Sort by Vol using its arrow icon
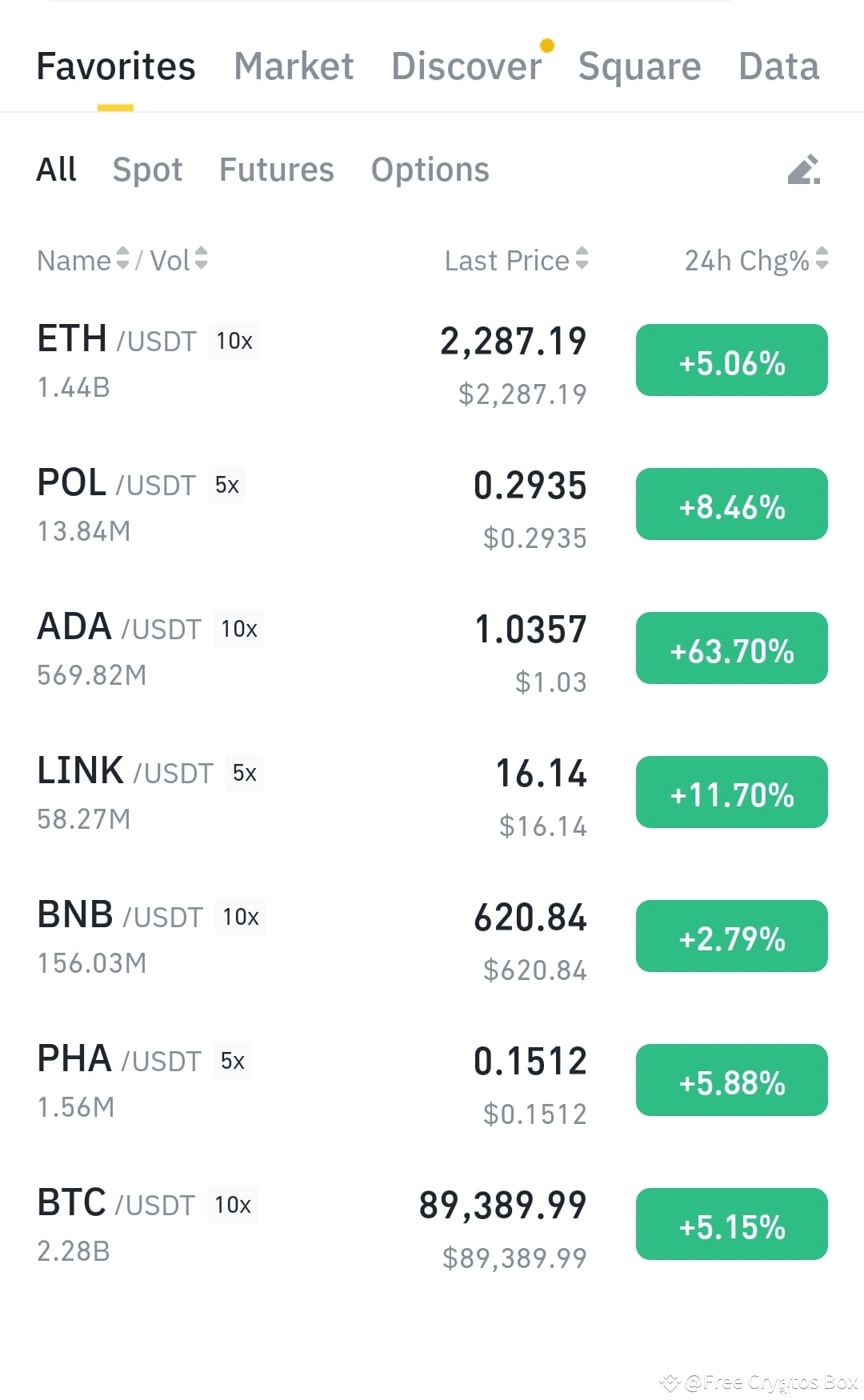864x1400 pixels. tap(201, 258)
